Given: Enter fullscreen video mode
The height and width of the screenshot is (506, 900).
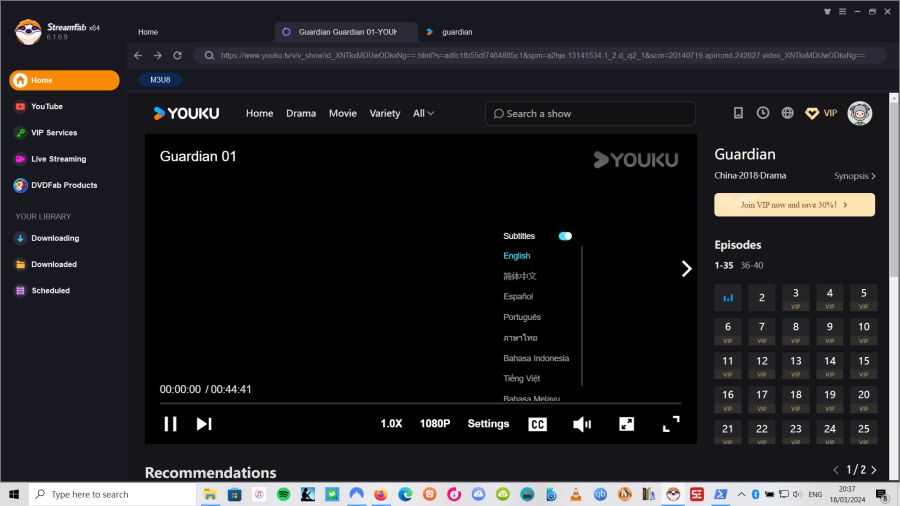Looking at the screenshot, I should (x=671, y=423).
